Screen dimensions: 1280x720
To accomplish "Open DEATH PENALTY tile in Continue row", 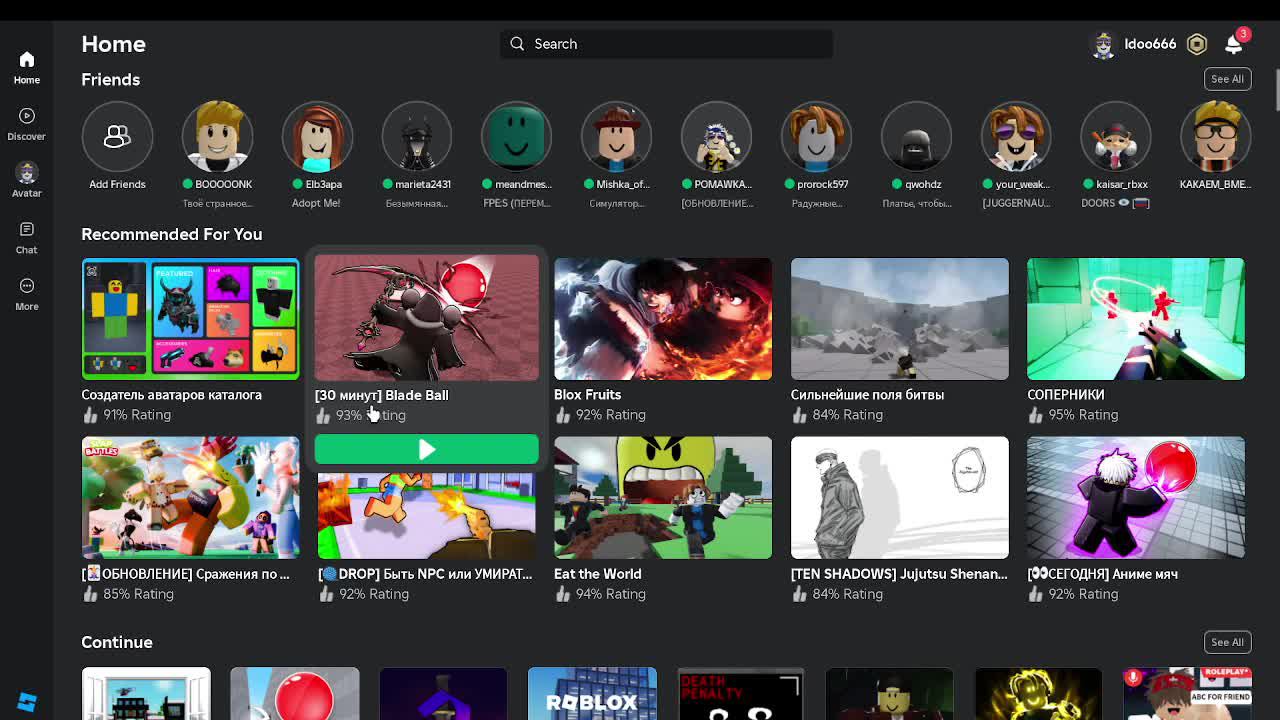I will pyautogui.click(x=740, y=694).
